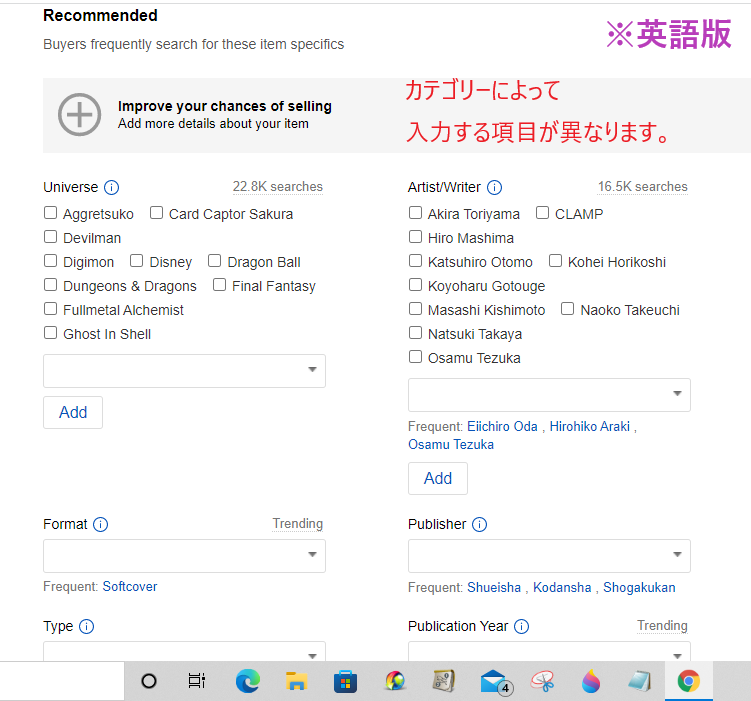Expand the Universe dropdown

point(184,371)
